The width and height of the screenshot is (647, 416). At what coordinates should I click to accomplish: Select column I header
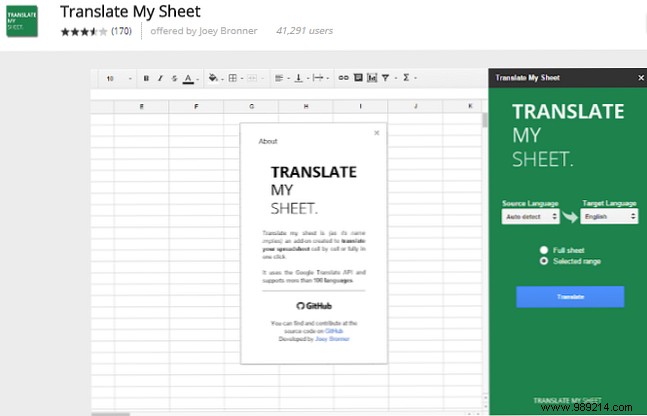point(360,106)
